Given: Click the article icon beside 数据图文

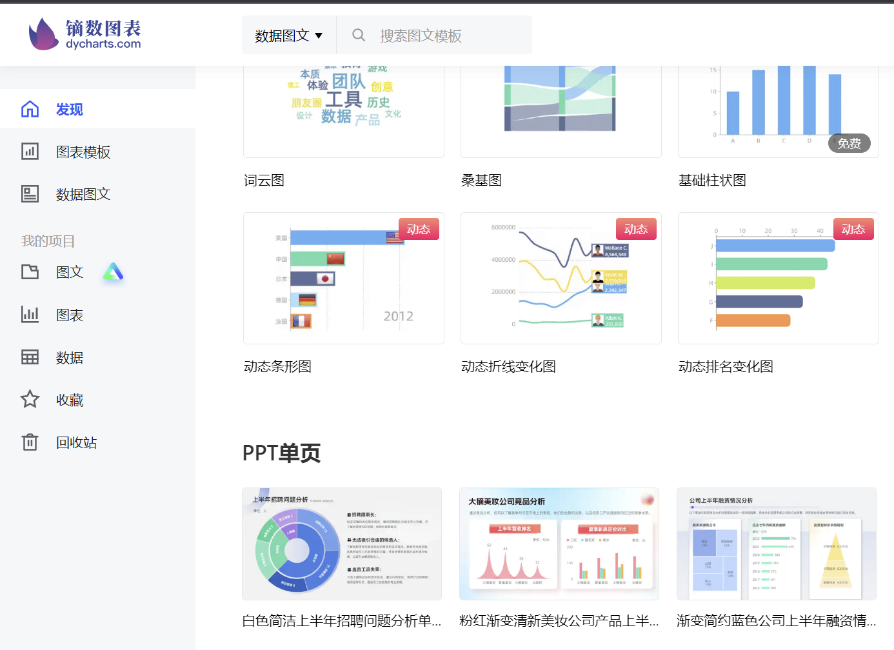Looking at the screenshot, I should coord(28,194).
